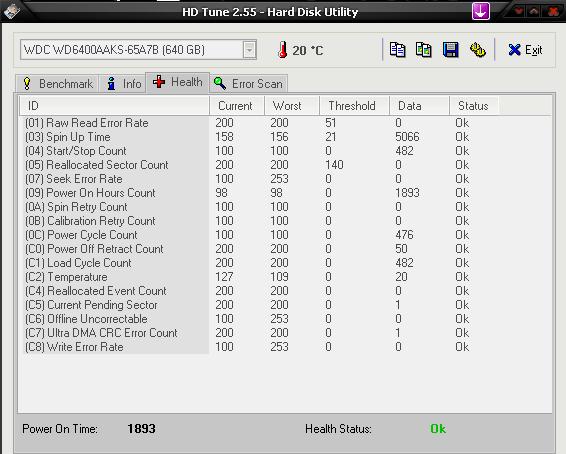Click the 140 threshold value
The image size is (566, 454).
pyautogui.click(x=334, y=165)
